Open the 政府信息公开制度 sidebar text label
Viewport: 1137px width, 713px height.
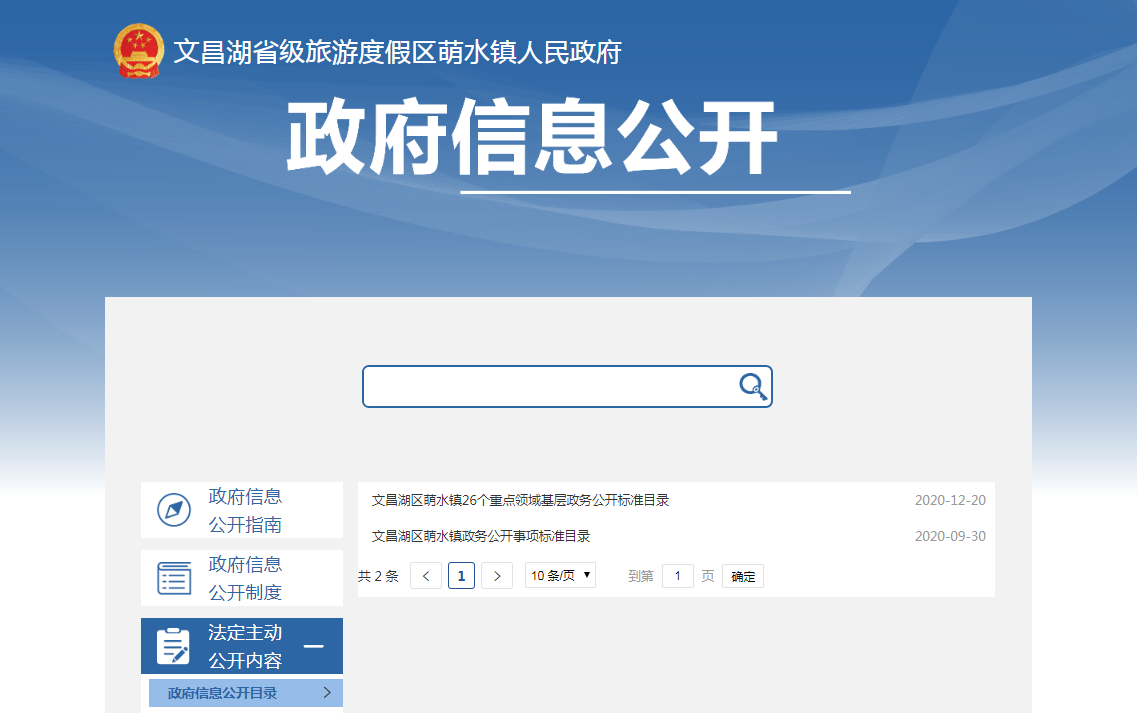(x=245, y=578)
